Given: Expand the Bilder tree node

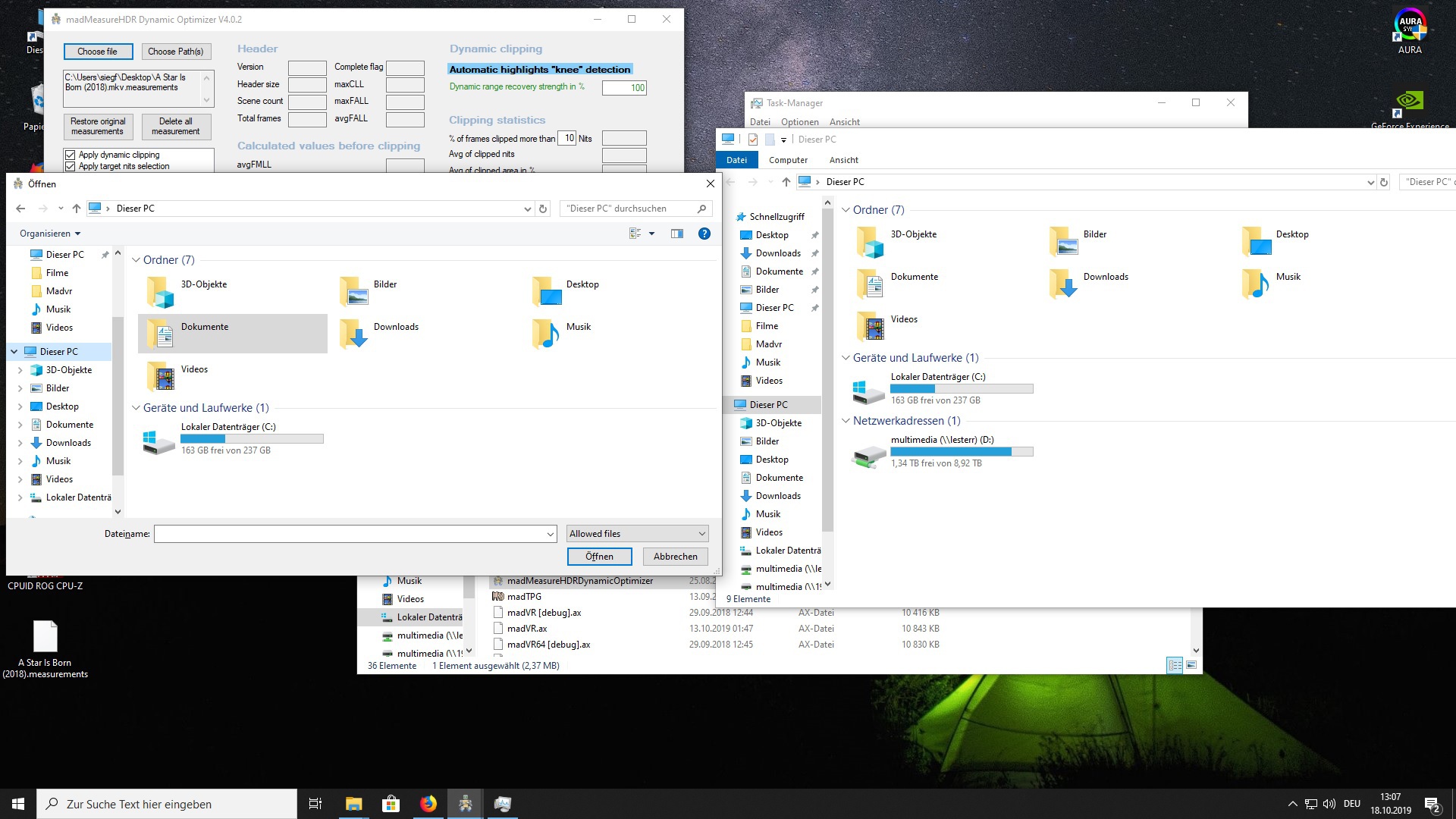Looking at the screenshot, I should click(20, 388).
